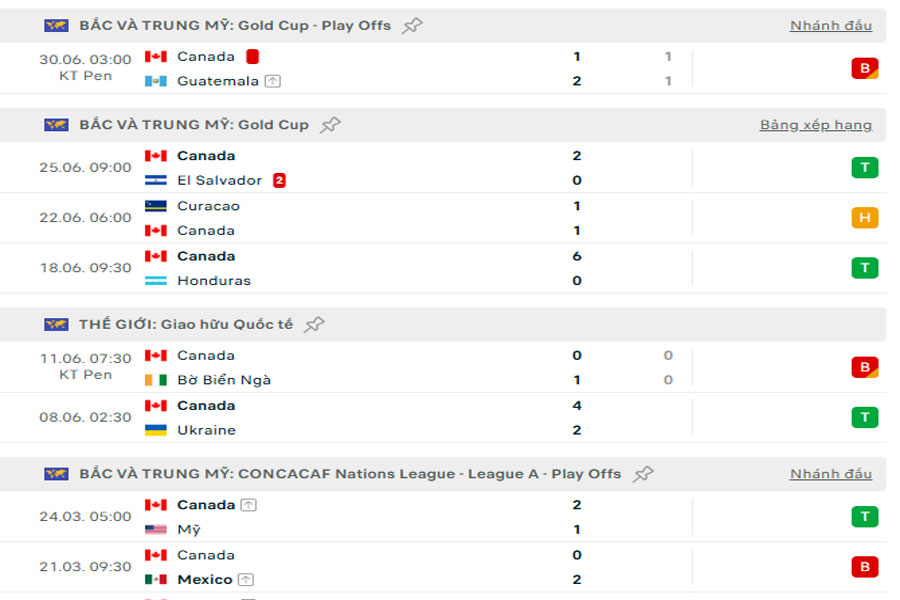900x600 pixels.
Task: Open Nhánh đấu link for Gold Cup Play Offs
Action: (830, 26)
